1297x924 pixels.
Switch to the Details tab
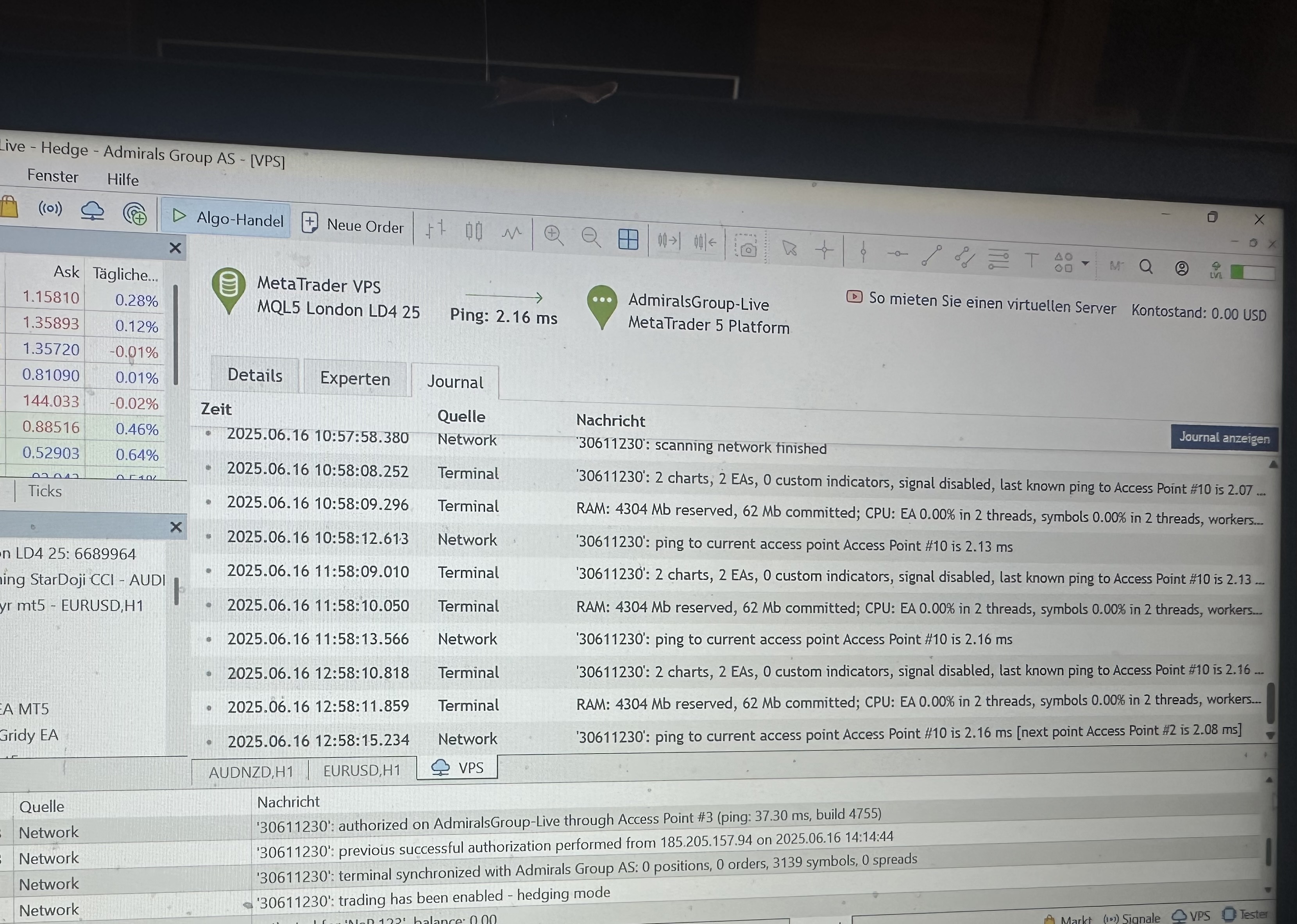254,376
